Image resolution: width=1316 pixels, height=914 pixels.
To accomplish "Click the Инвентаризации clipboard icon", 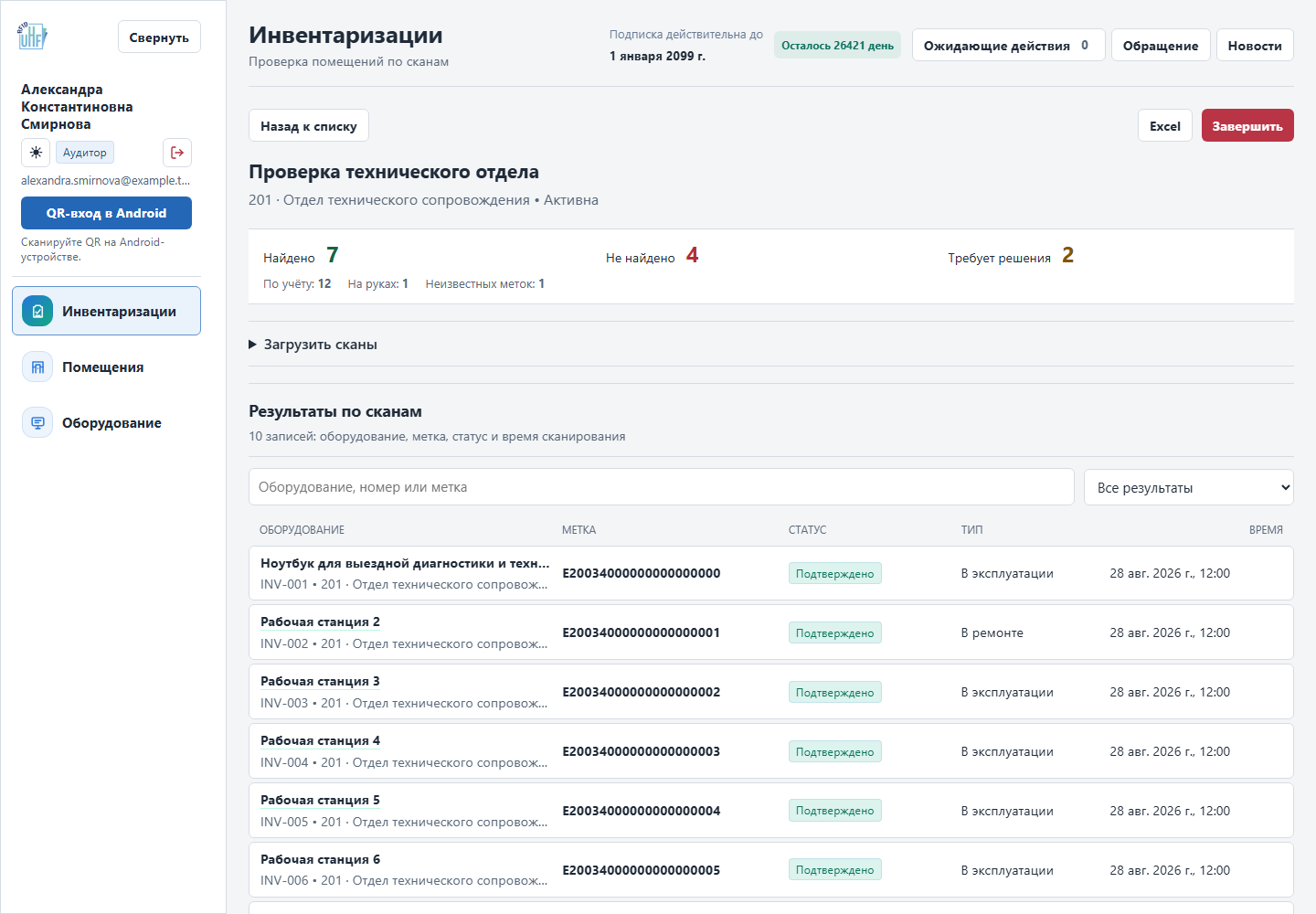I will click(37, 311).
